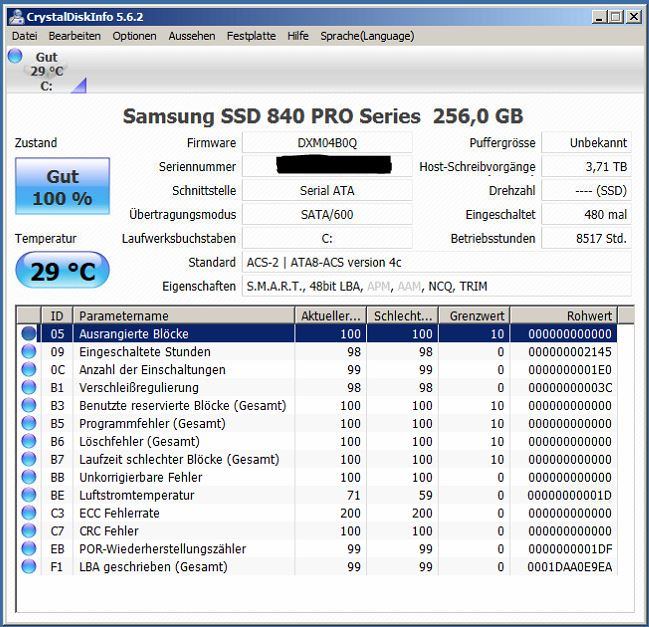
Task: Click the 29 °C temperature indicator
Action: point(62,270)
